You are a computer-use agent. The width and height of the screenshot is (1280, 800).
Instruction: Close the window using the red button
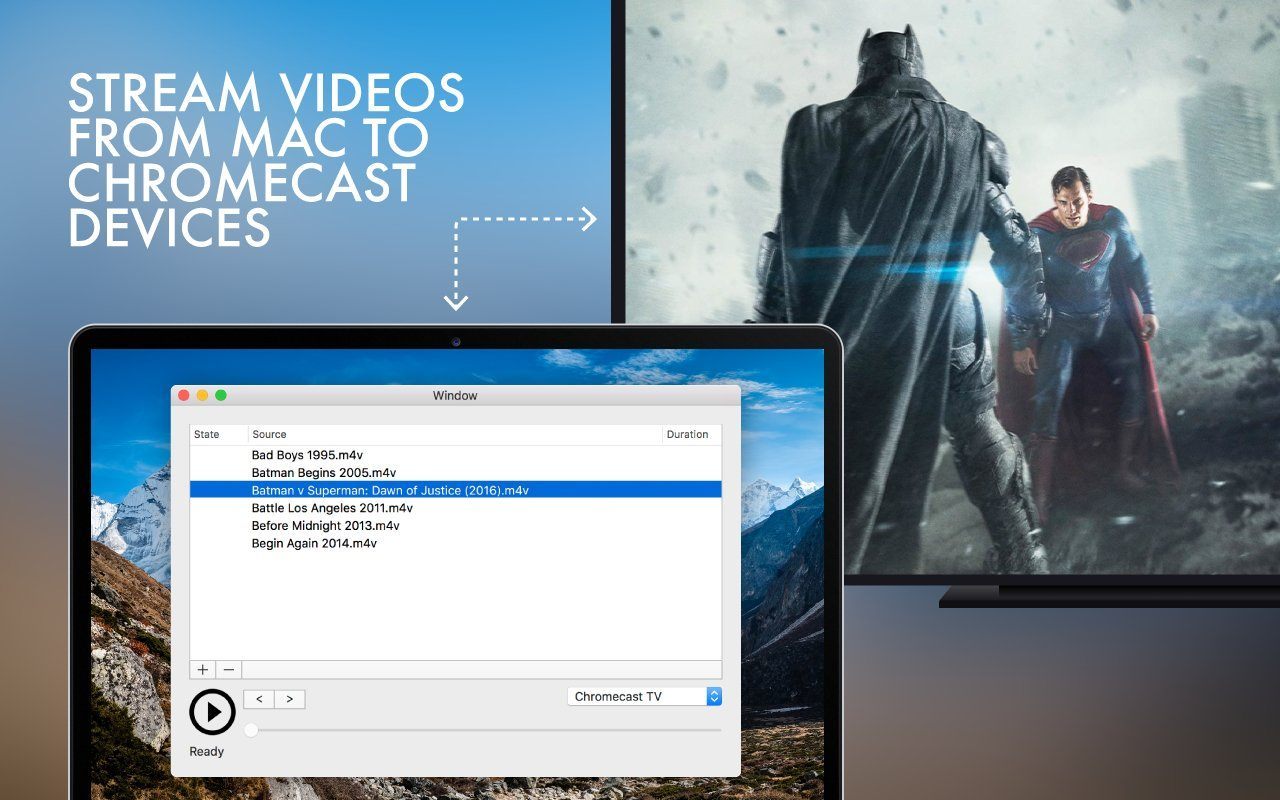pos(183,395)
